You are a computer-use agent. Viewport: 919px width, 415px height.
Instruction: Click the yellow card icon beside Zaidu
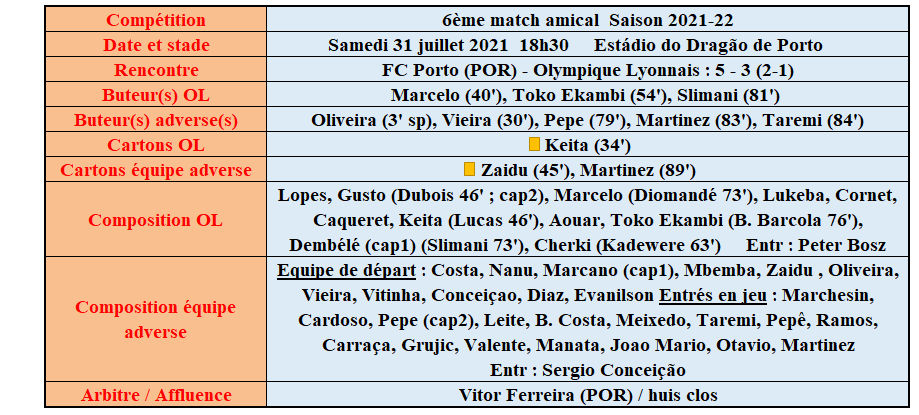[x=469, y=169]
